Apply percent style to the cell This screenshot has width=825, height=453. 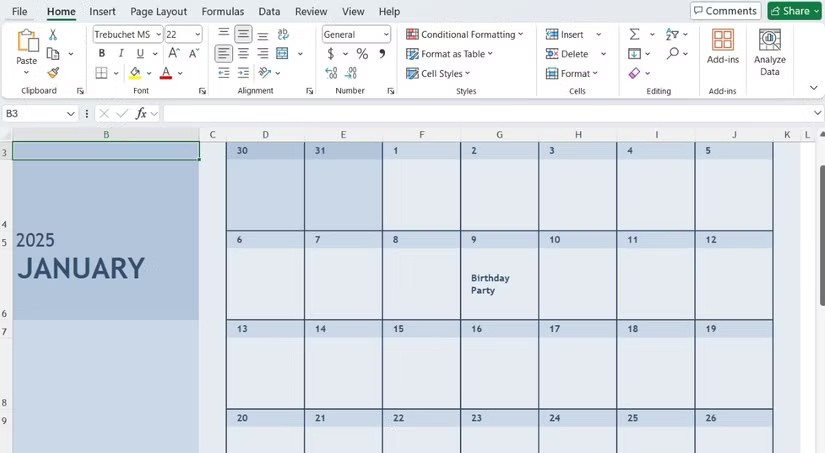click(x=362, y=54)
